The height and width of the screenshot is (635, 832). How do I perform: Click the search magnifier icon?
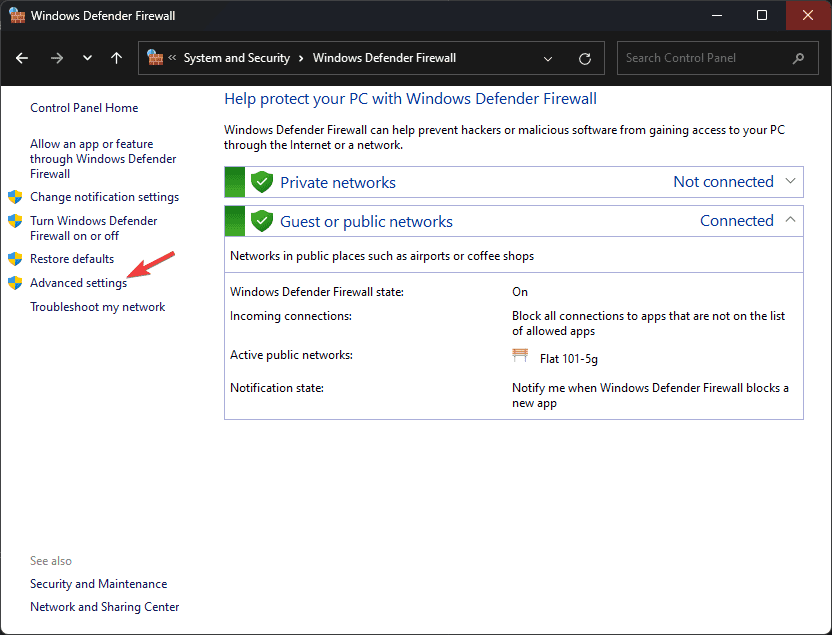coord(798,58)
